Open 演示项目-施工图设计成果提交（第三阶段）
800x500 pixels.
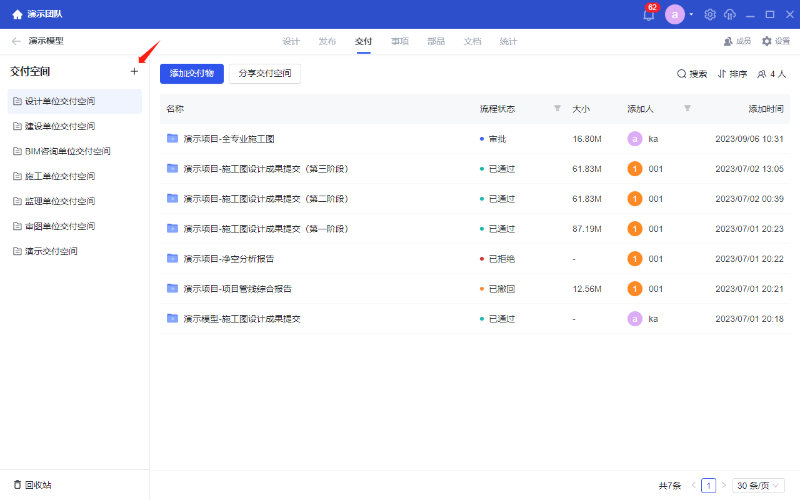(266, 169)
